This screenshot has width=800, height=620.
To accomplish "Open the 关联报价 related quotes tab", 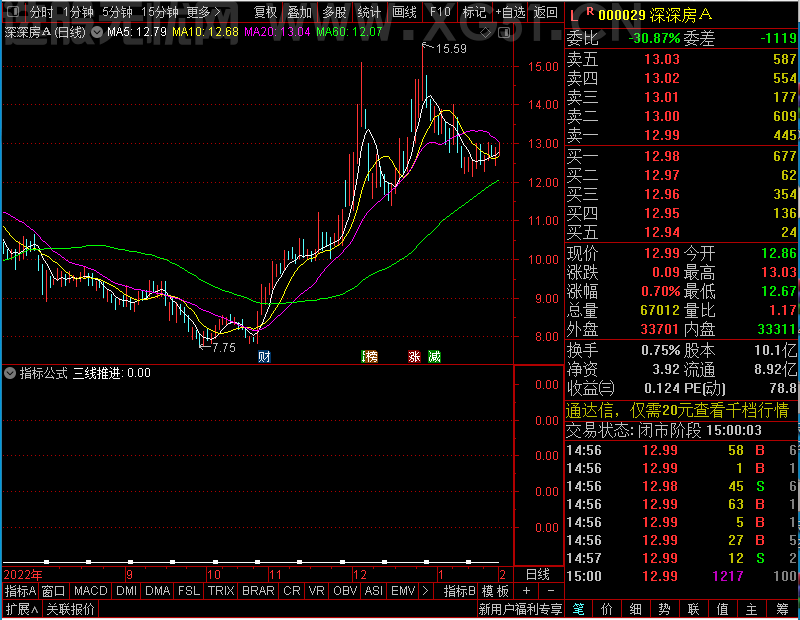I will pyautogui.click(x=70, y=609).
